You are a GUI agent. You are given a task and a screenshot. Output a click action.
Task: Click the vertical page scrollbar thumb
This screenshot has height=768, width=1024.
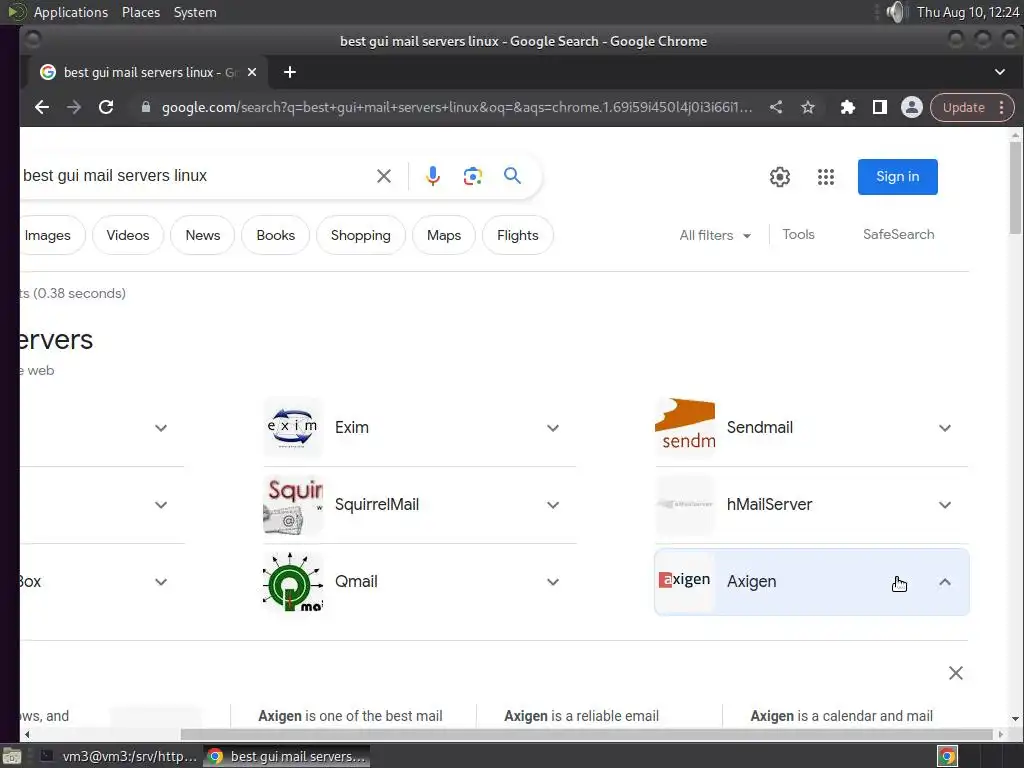pyautogui.click(x=1015, y=187)
